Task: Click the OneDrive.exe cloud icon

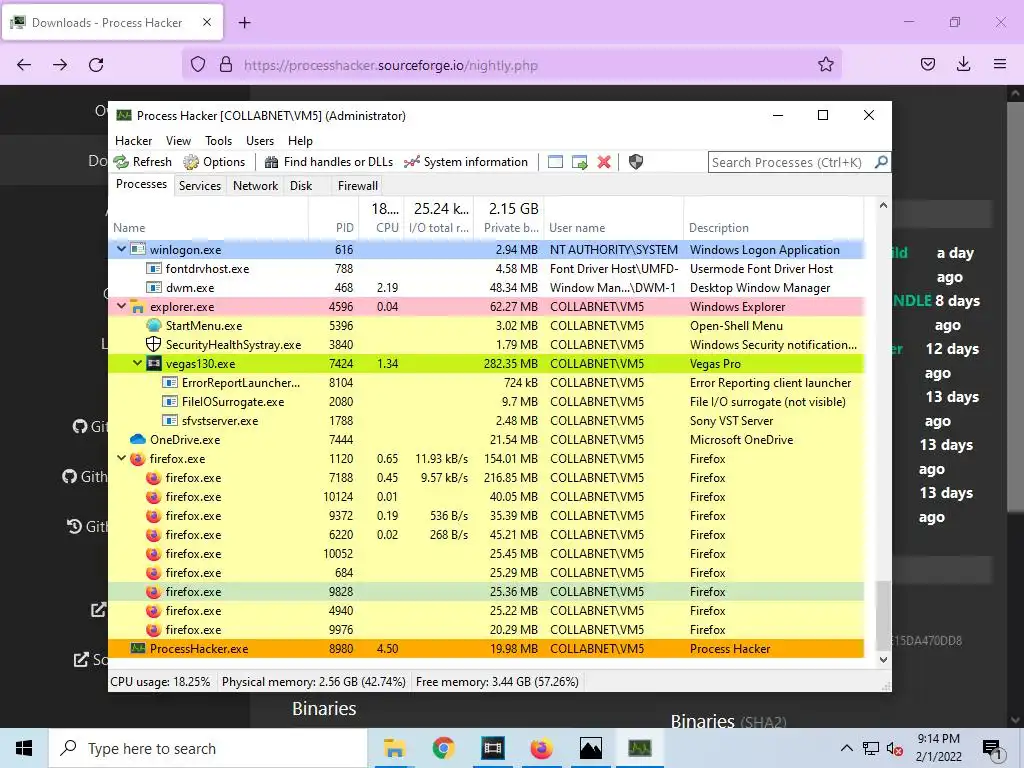Action: pos(137,439)
